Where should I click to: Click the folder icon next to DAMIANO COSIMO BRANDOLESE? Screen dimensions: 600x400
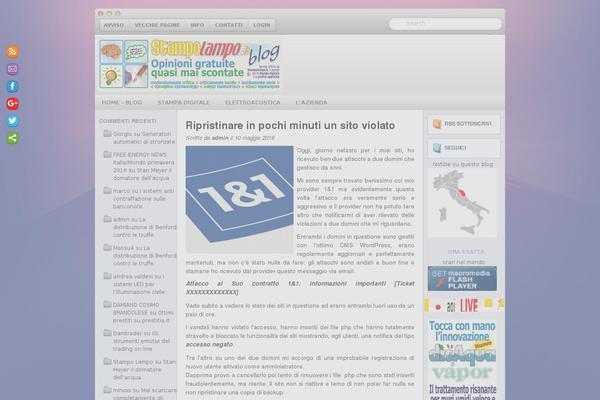(x=108, y=304)
